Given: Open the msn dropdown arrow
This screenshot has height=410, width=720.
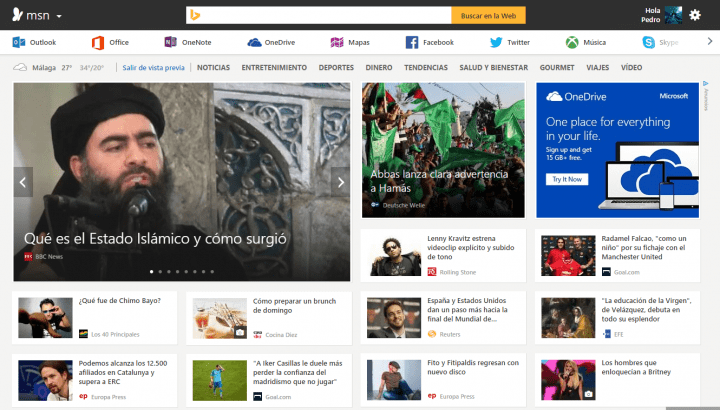Looking at the screenshot, I should [x=59, y=16].
